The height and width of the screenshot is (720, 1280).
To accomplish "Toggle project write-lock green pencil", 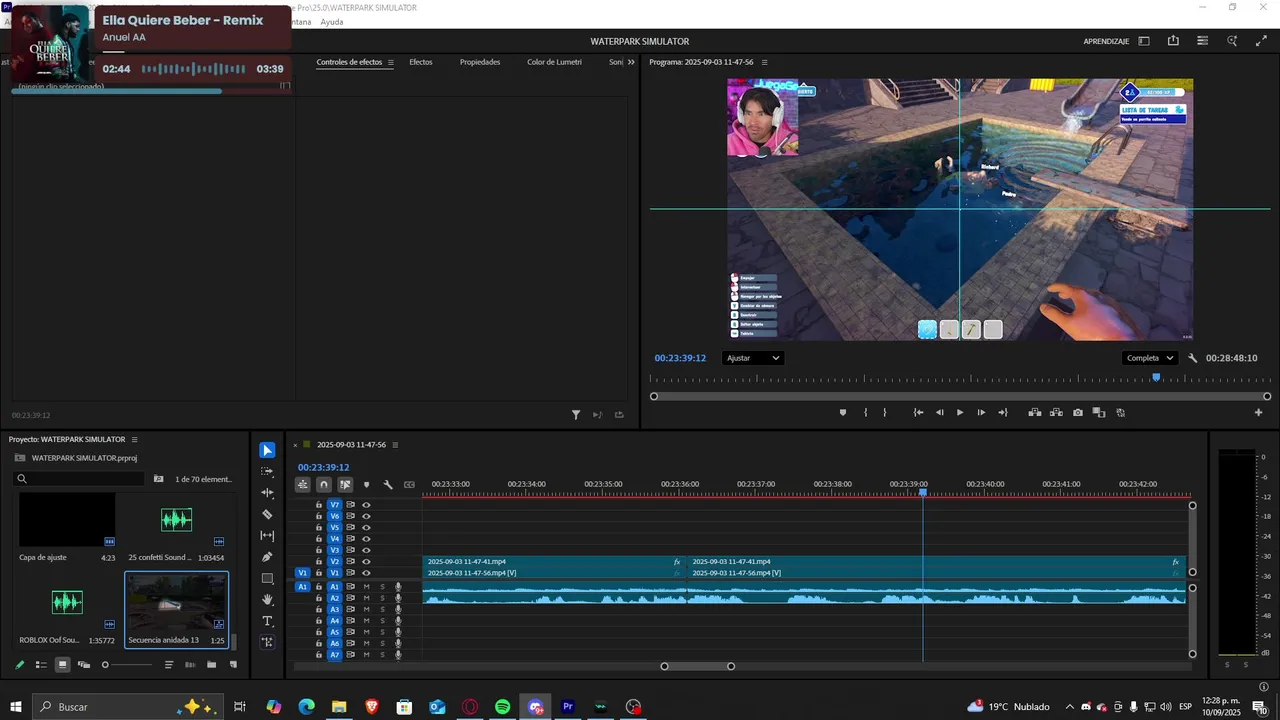I will coord(19,665).
